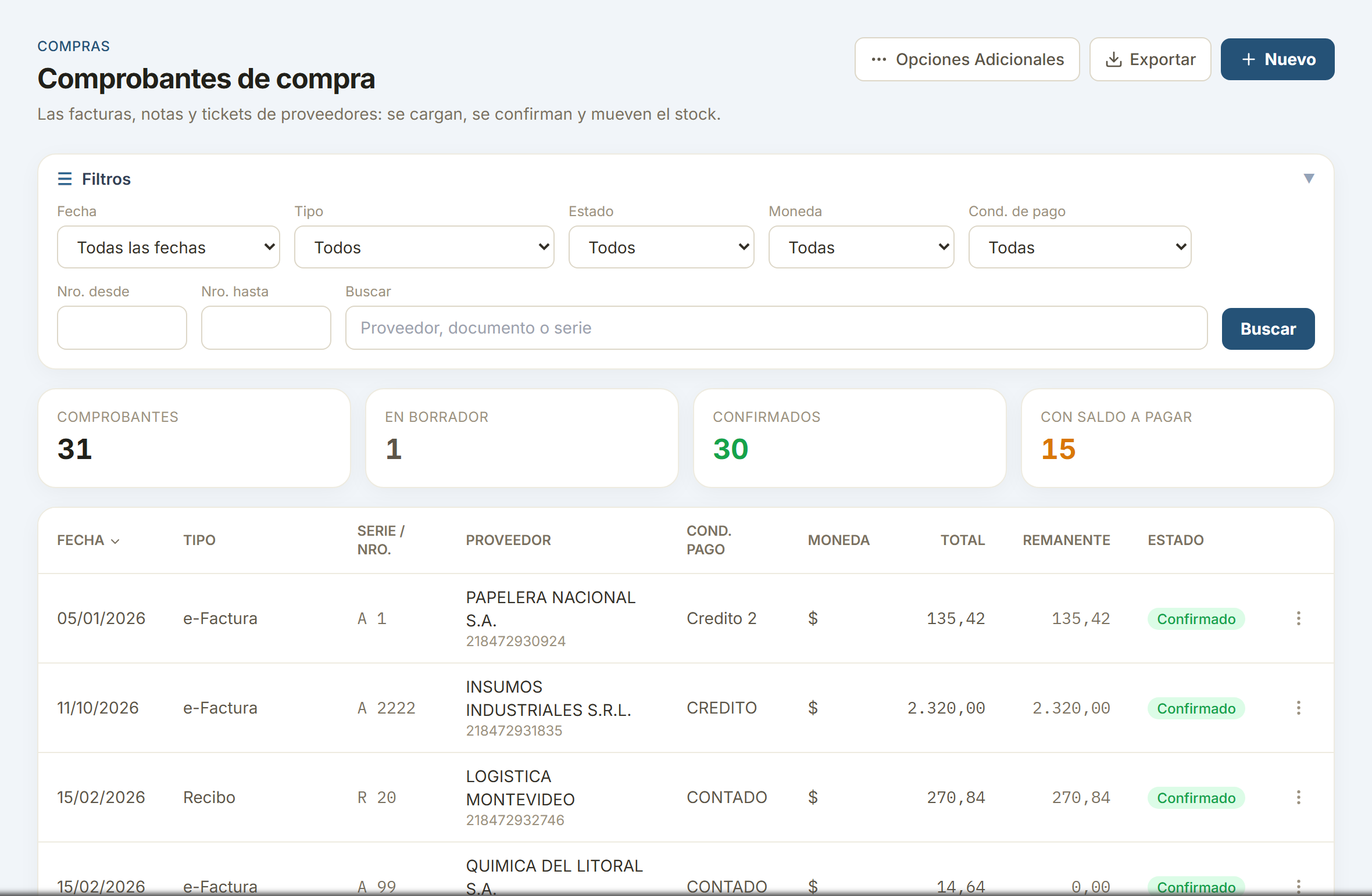This screenshot has width=1372, height=896.
Task: Sort by the FECHA column header
Action: click(88, 540)
